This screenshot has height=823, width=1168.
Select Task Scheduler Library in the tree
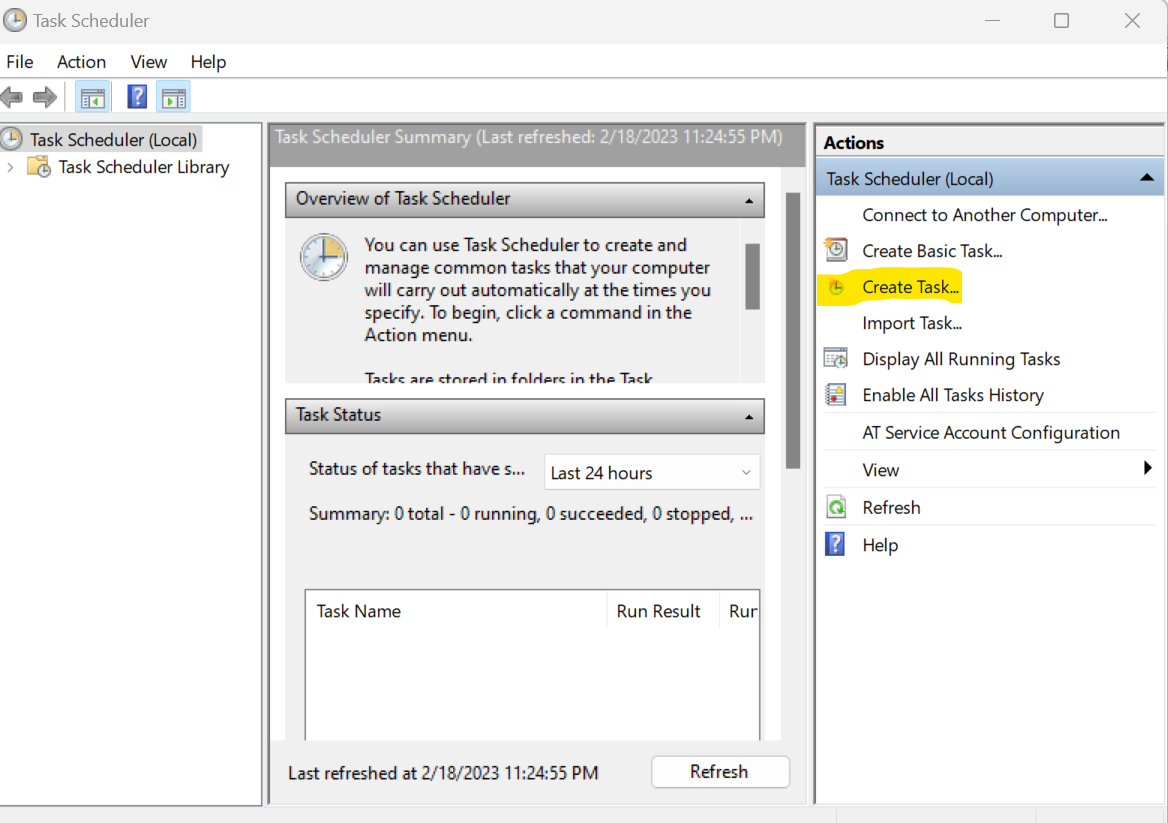(144, 167)
